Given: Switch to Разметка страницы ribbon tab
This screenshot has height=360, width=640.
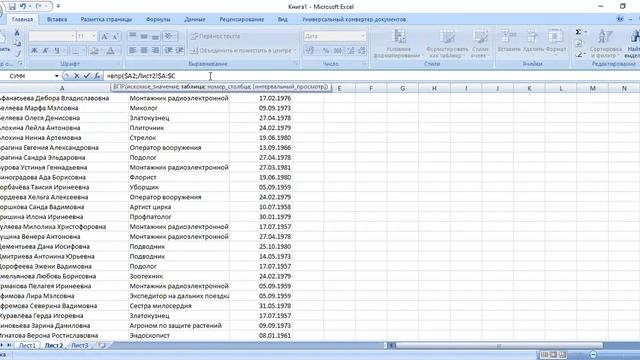Looking at the screenshot, I should click(106, 19).
